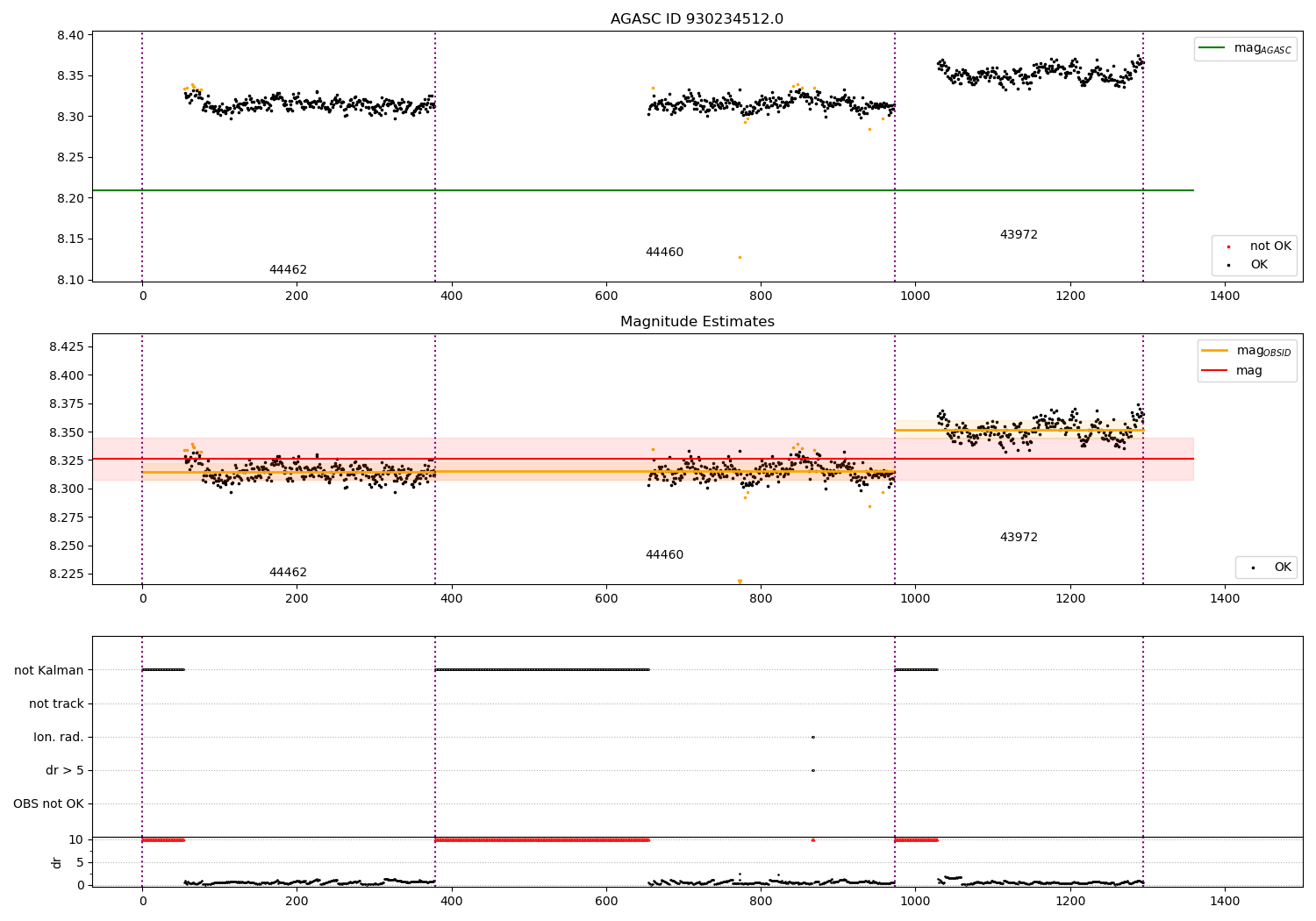Click x-tick 1400 in bottom plot
The image size is (1316, 921).
click(1225, 901)
